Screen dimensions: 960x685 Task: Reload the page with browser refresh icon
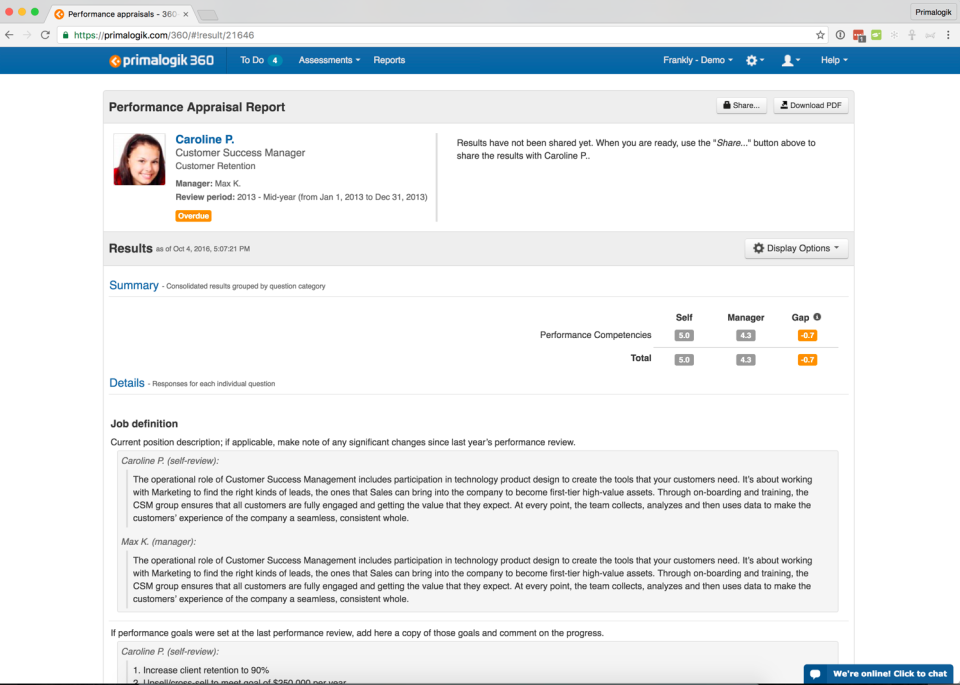(x=45, y=35)
